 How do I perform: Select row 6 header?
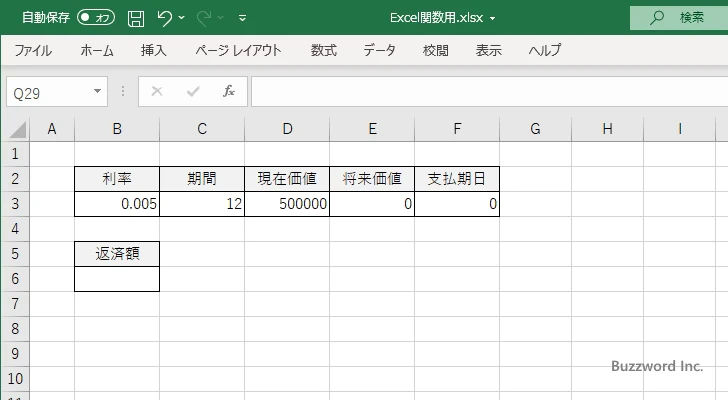pos(15,279)
